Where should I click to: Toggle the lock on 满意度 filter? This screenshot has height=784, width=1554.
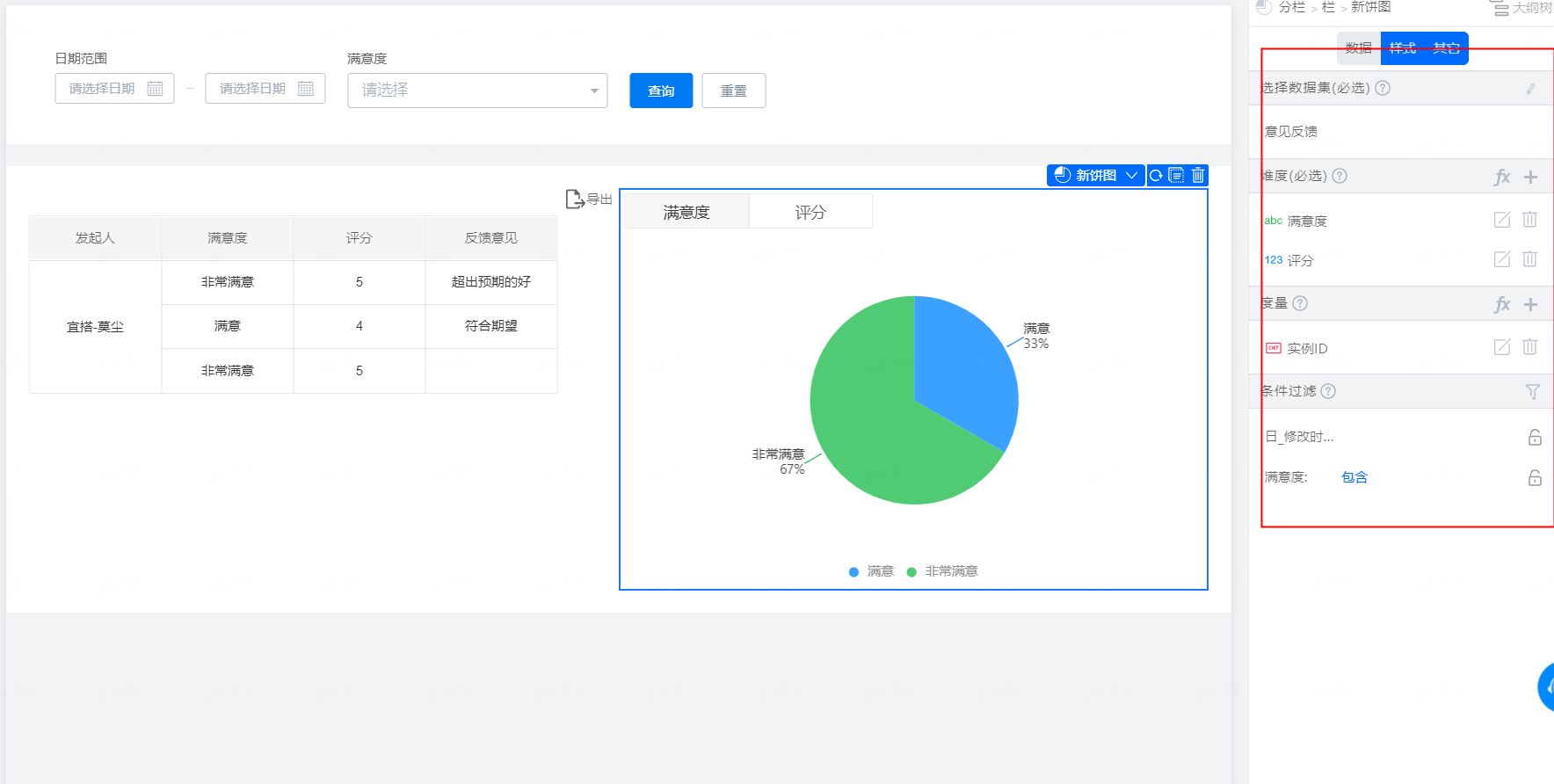[x=1535, y=477]
